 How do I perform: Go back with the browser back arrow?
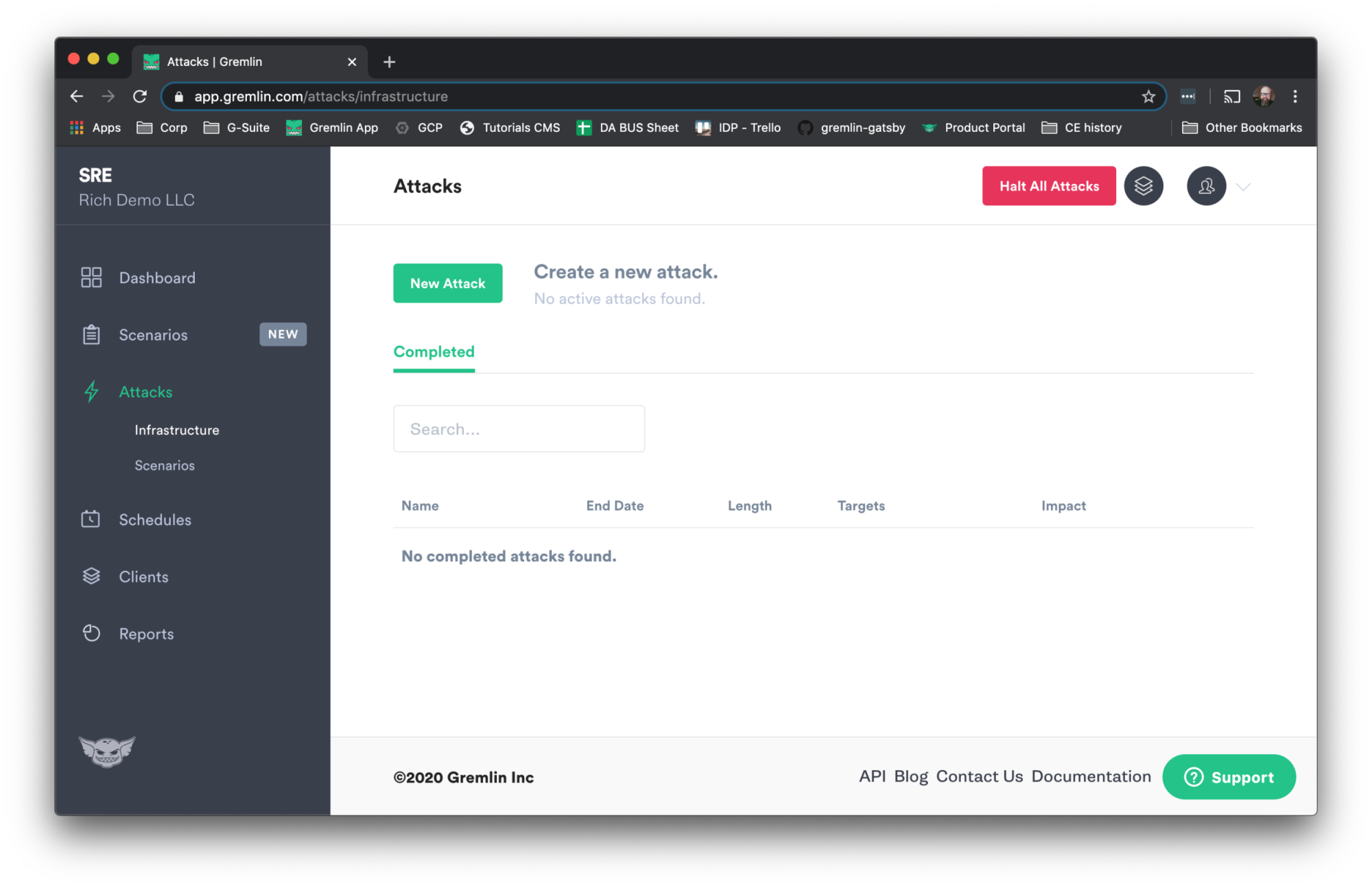[x=77, y=97]
